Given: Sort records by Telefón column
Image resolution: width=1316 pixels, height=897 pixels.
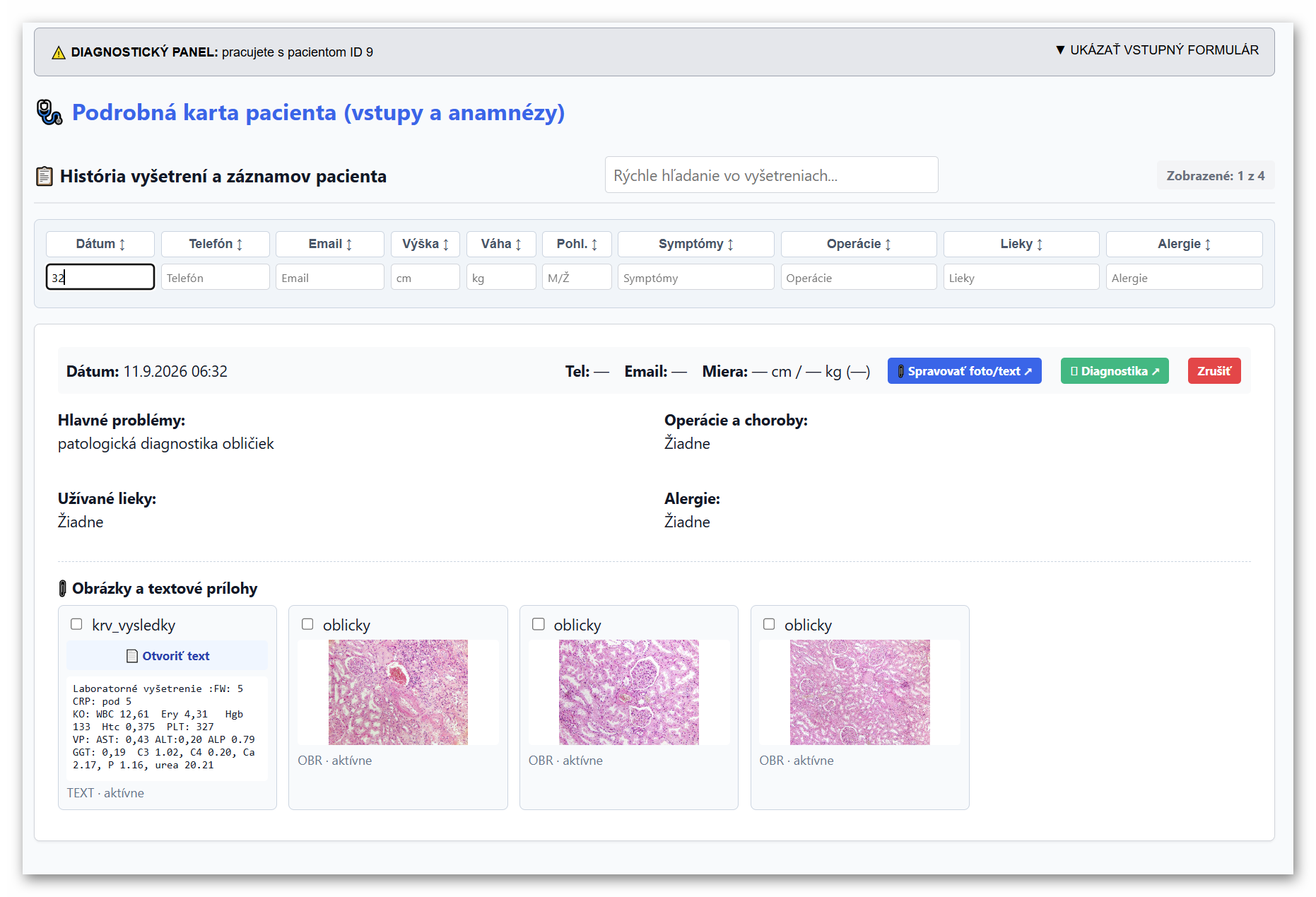Looking at the screenshot, I should click(x=216, y=244).
